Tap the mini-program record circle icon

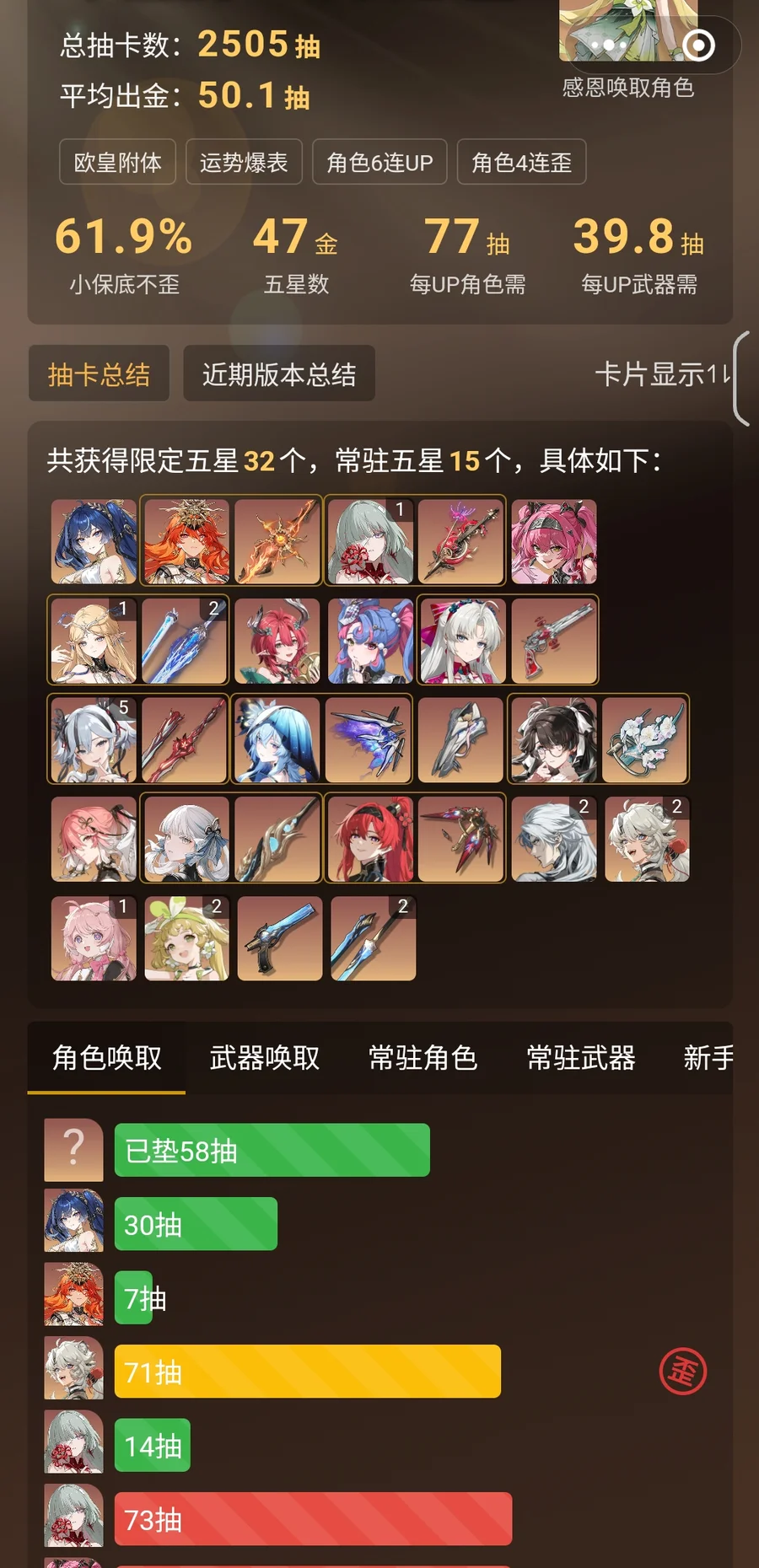click(x=698, y=45)
